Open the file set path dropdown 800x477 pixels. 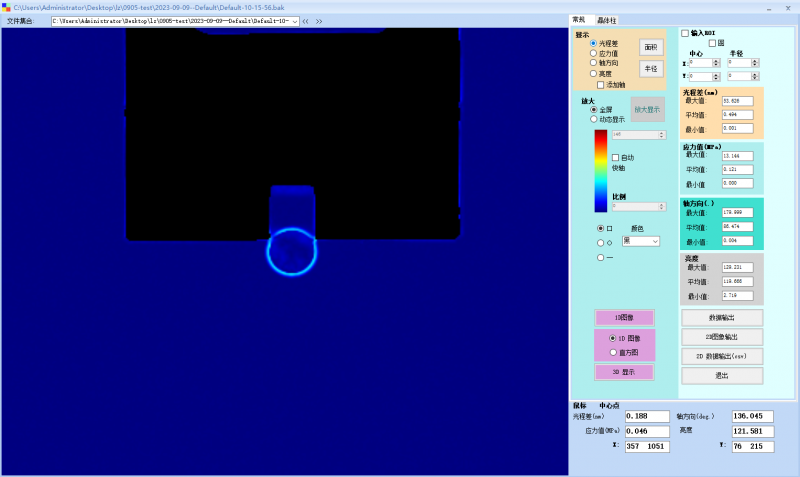coord(295,21)
